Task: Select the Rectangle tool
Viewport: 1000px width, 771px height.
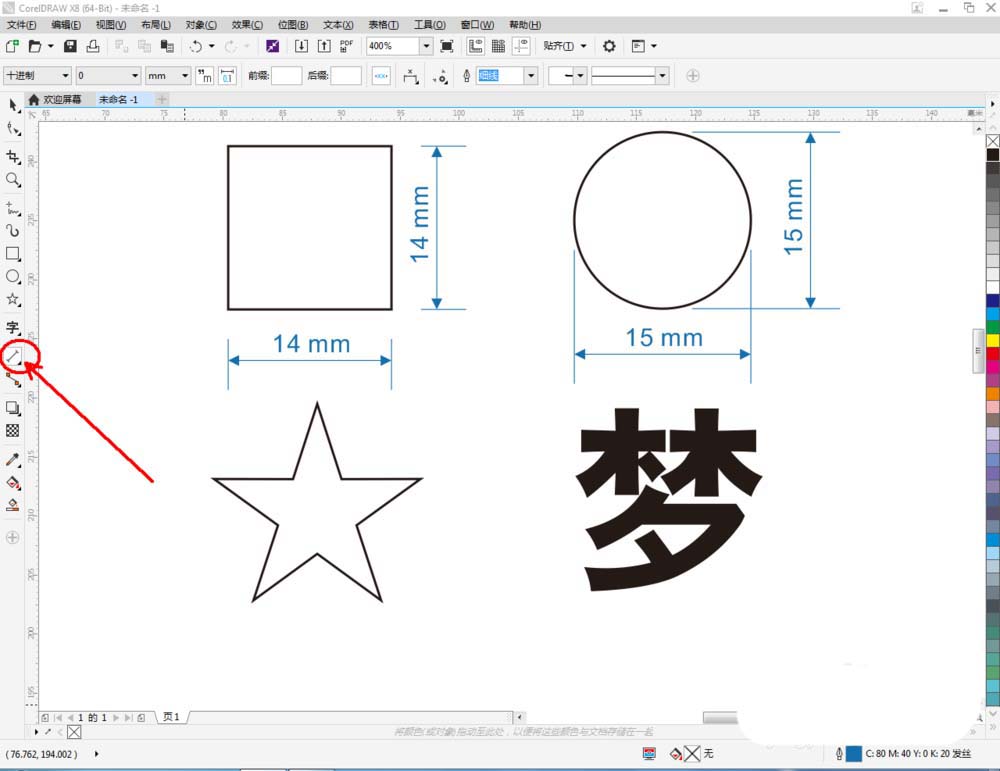Action: point(13,253)
